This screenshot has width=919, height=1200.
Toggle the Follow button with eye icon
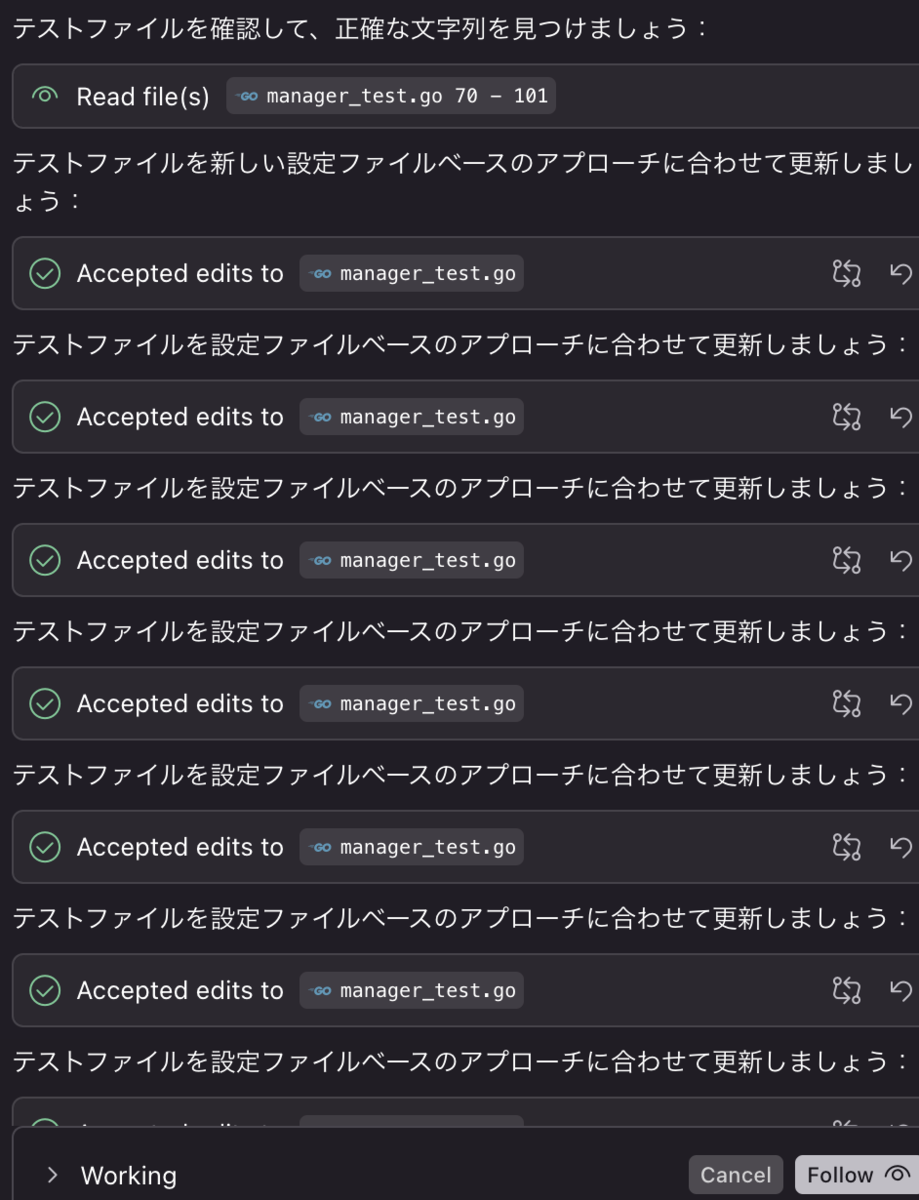pos(856,1175)
